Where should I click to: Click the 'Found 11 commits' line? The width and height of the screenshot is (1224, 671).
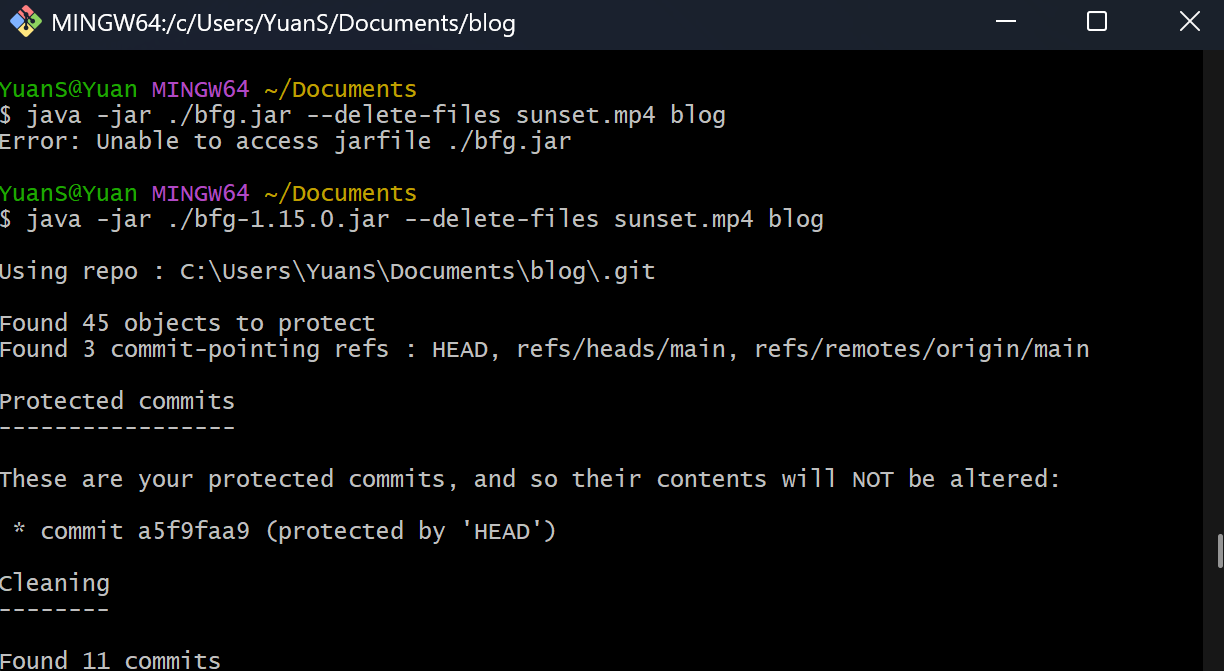[x=110, y=660]
